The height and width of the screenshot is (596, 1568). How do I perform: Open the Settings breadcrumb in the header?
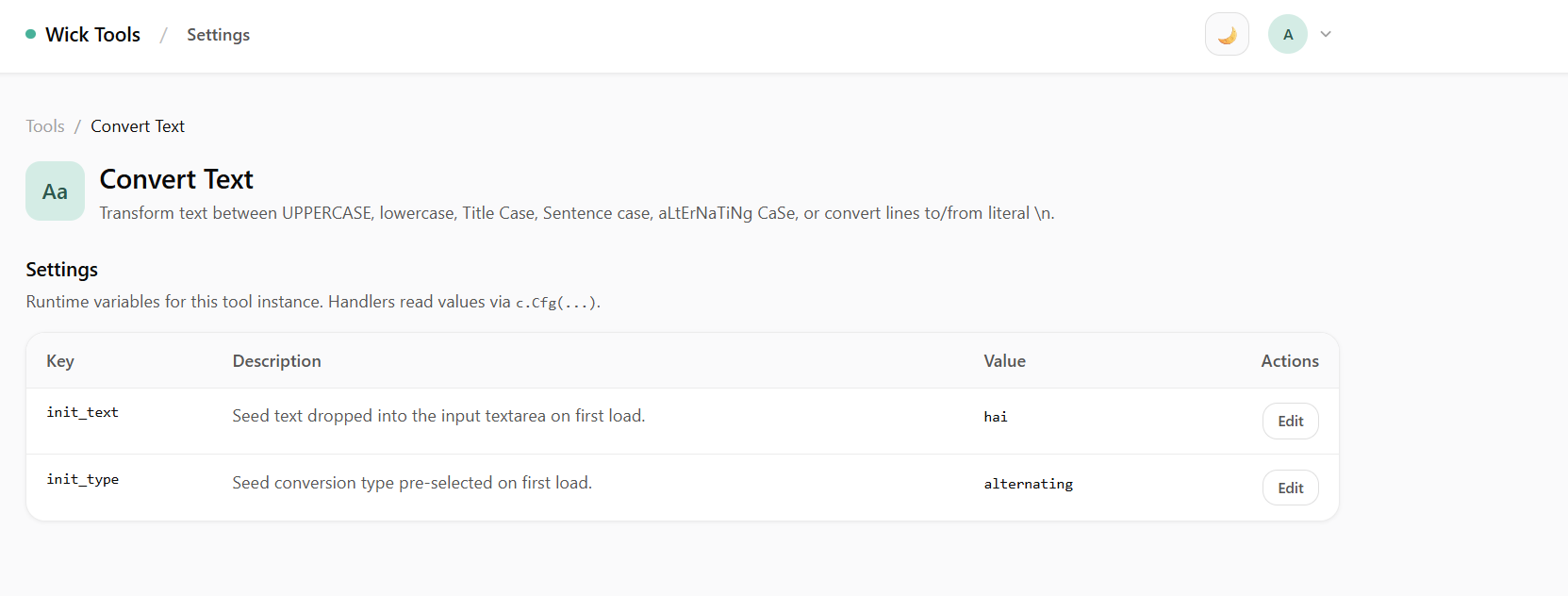[218, 35]
